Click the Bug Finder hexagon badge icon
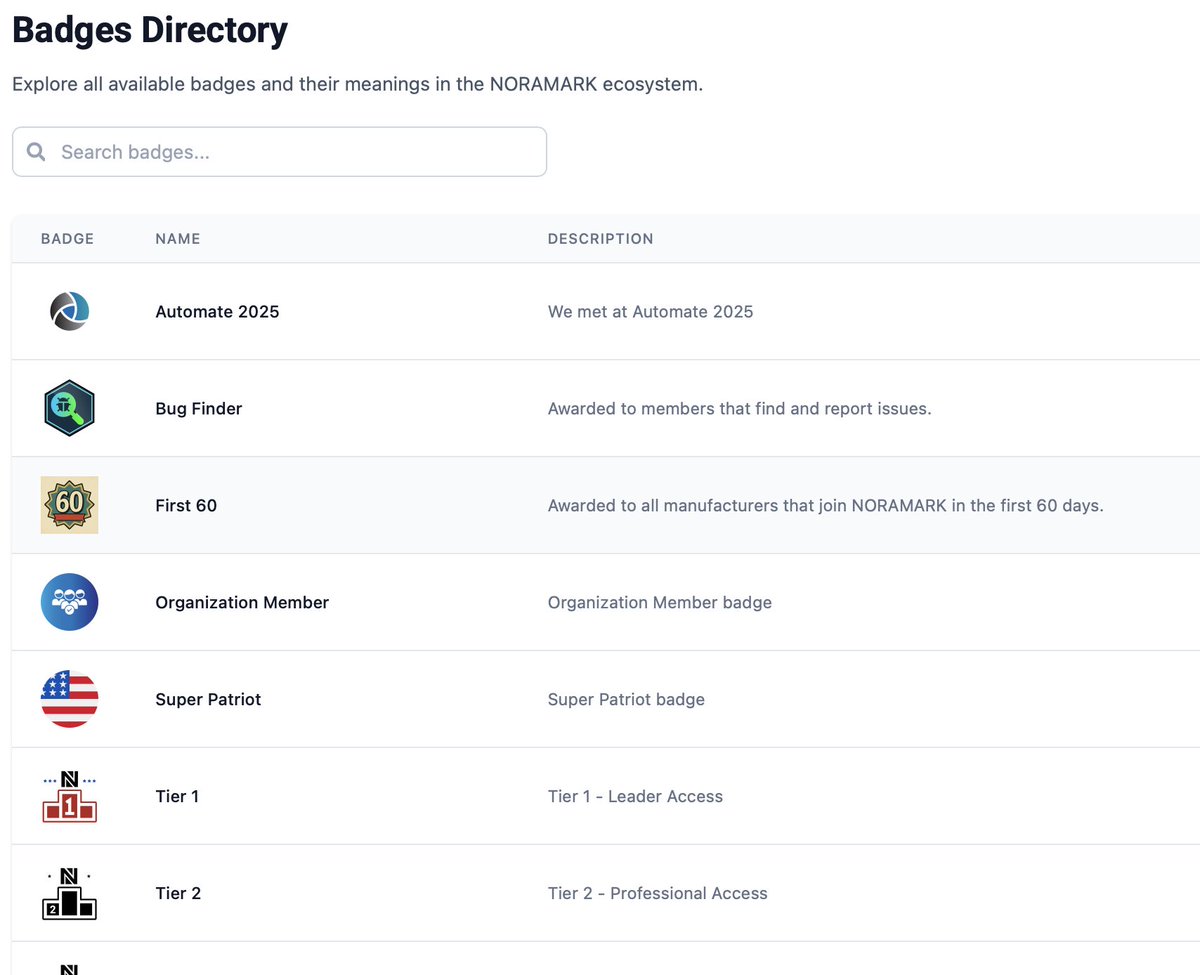 tap(69, 408)
